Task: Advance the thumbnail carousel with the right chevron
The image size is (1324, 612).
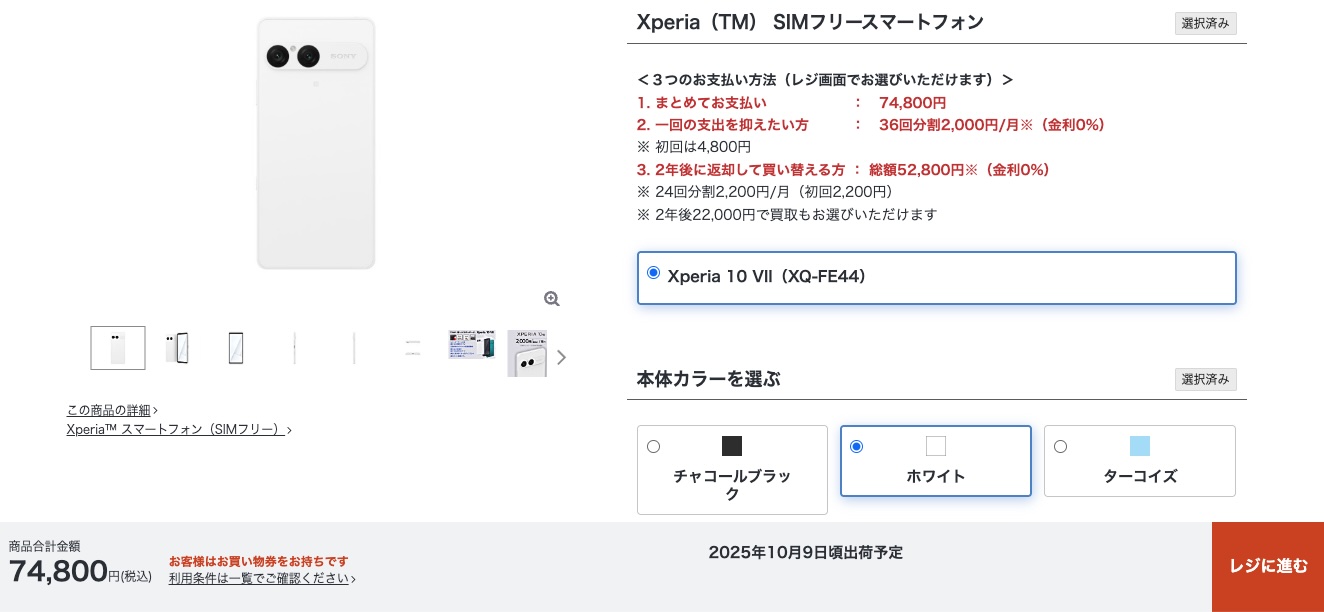Action: click(561, 357)
